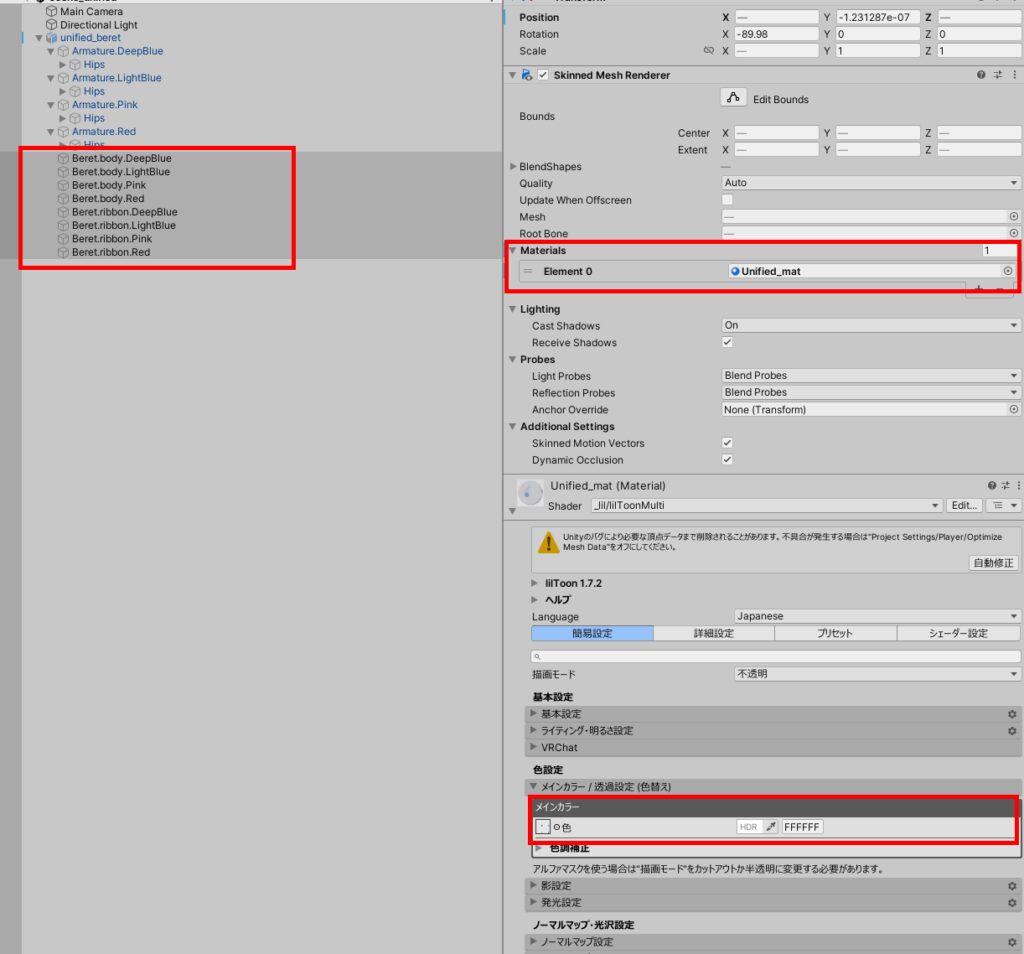Open the Language dropdown set to Japanese
The height and width of the screenshot is (954, 1024).
(x=877, y=616)
